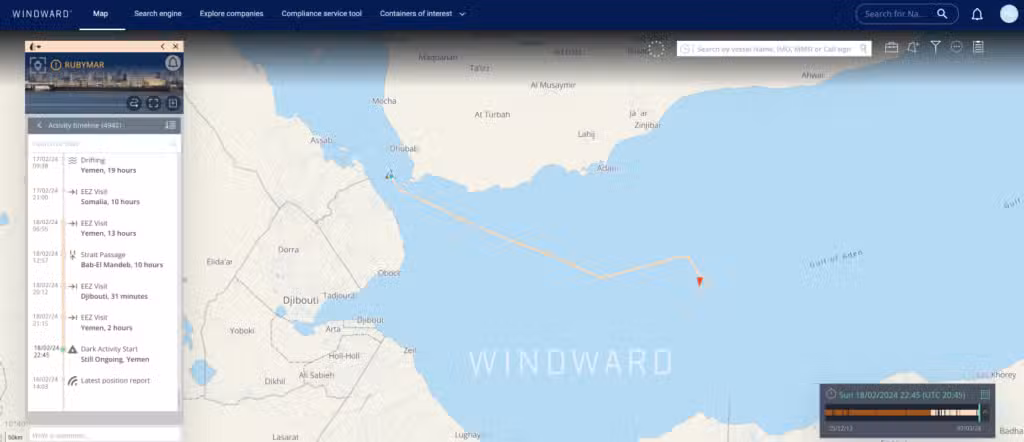The height and width of the screenshot is (442, 1024).
Task: Open the Compliance service tool
Action: point(322,14)
